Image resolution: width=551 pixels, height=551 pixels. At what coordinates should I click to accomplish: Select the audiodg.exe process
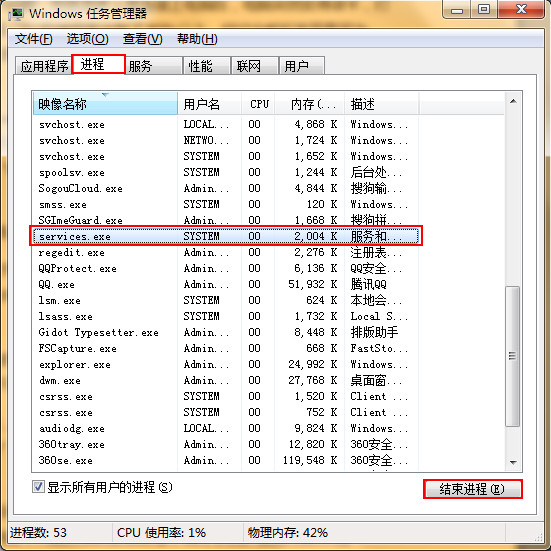pos(226,428)
